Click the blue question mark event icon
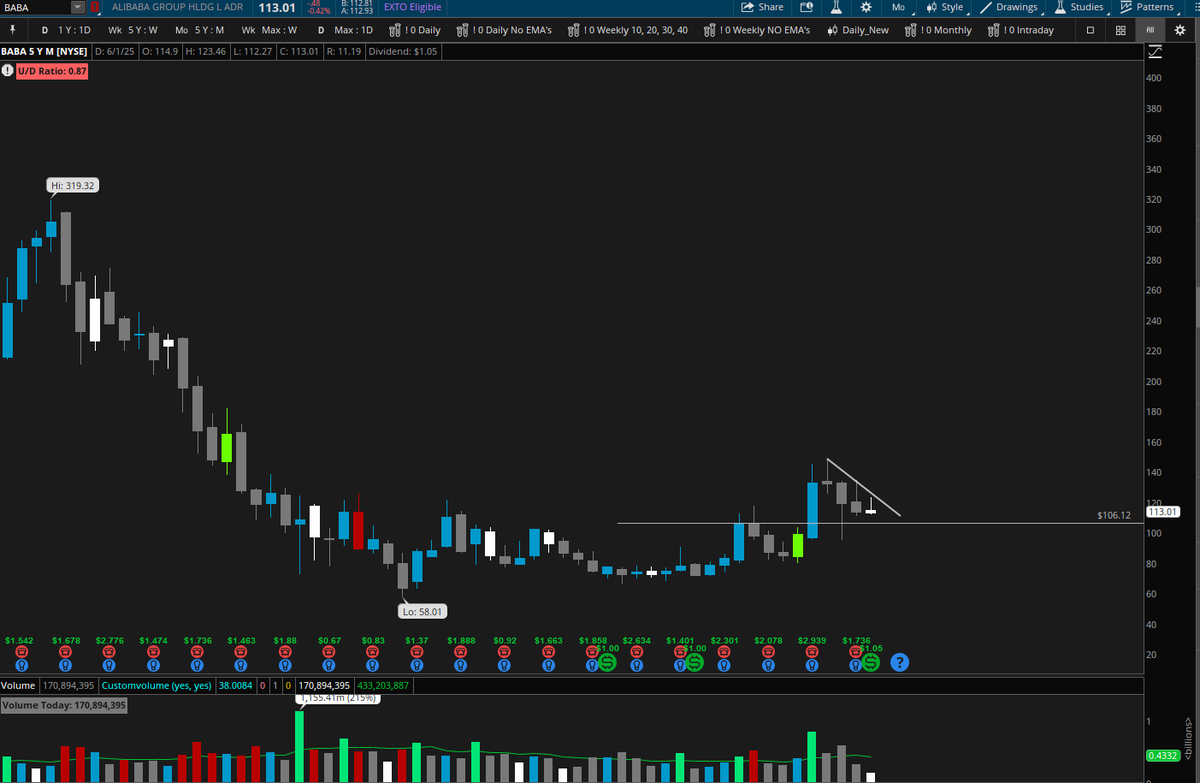Image resolution: width=1200 pixels, height=783 pixels. coord(899,661)
